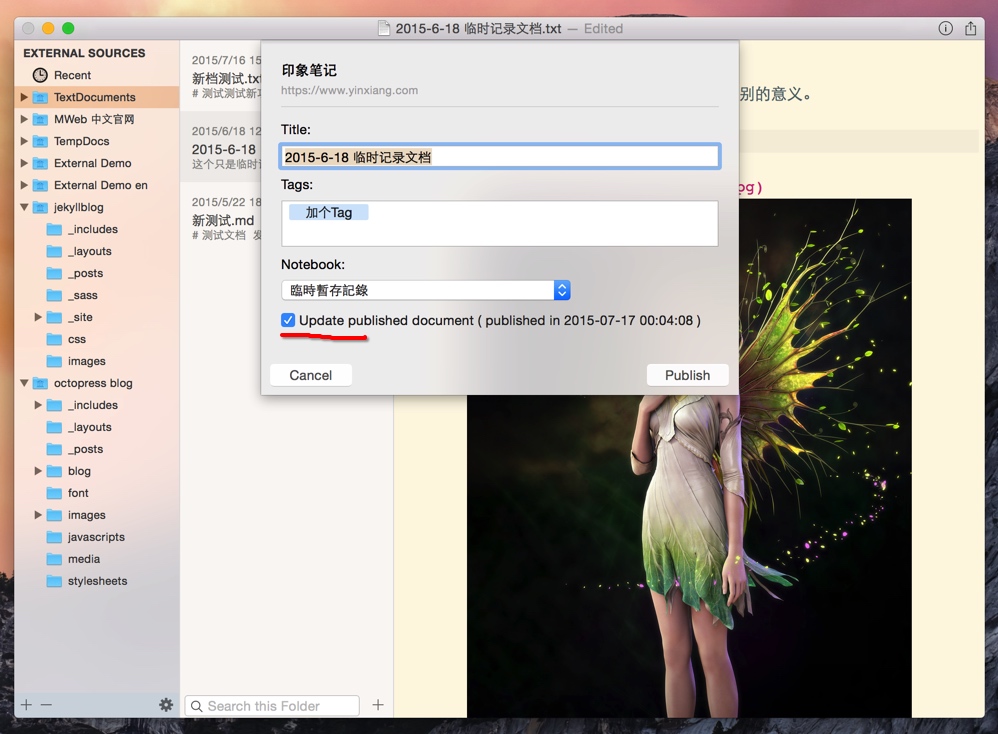Uncheck Update published document checkbox
Viewport: 998px width, 734px height.
point(288,320)
